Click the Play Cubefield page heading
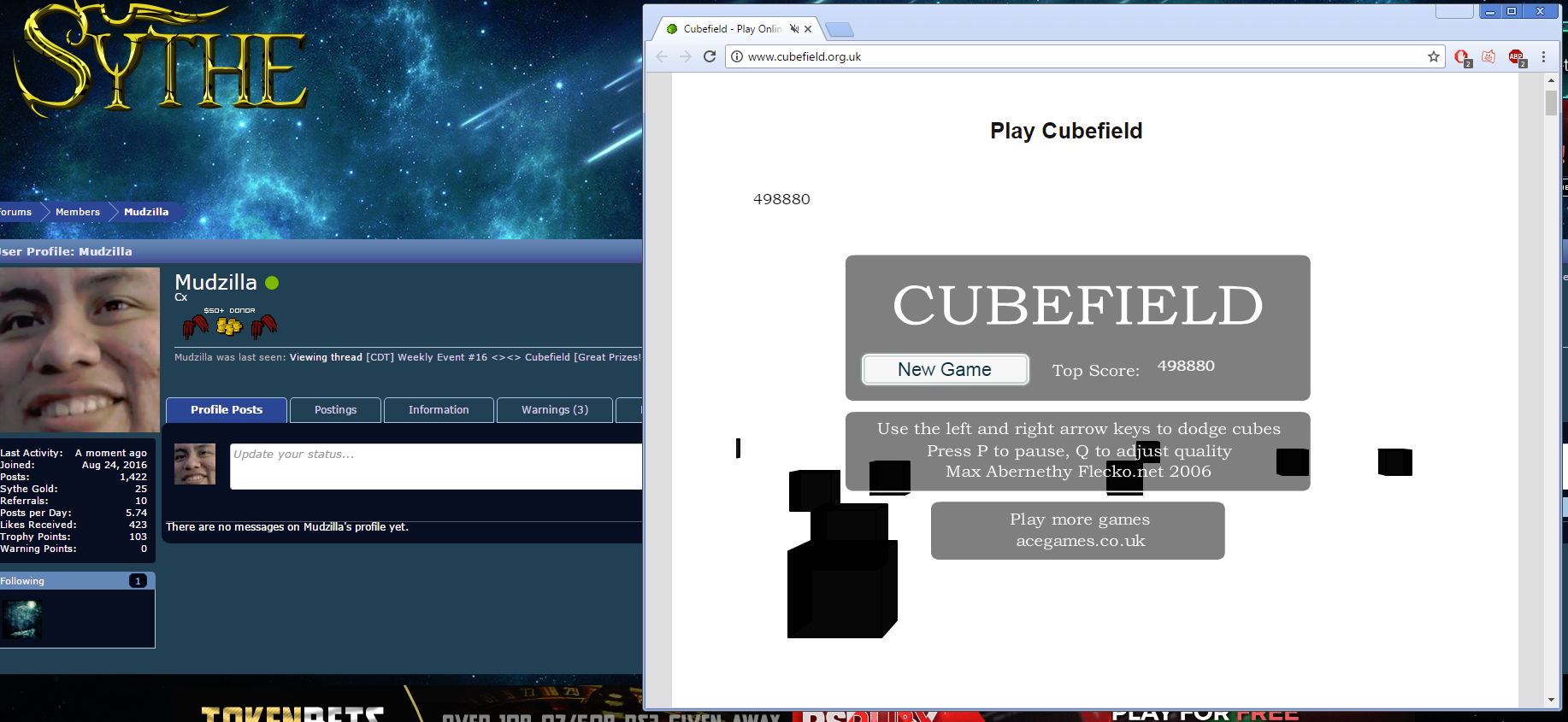Screen dimensions: 1568x722 point(1066,131)
